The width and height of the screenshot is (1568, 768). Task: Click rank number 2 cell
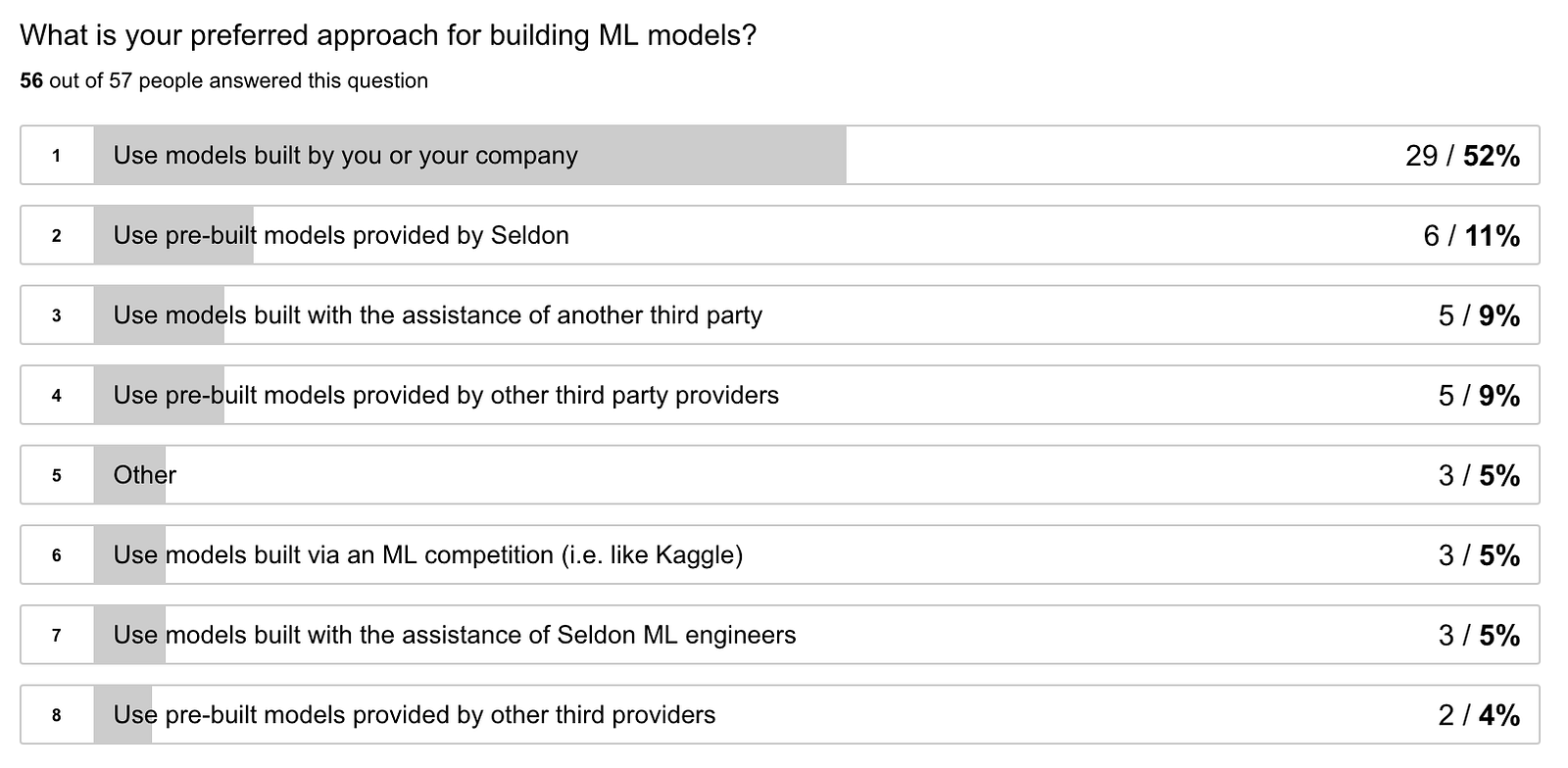coord(57,236)
